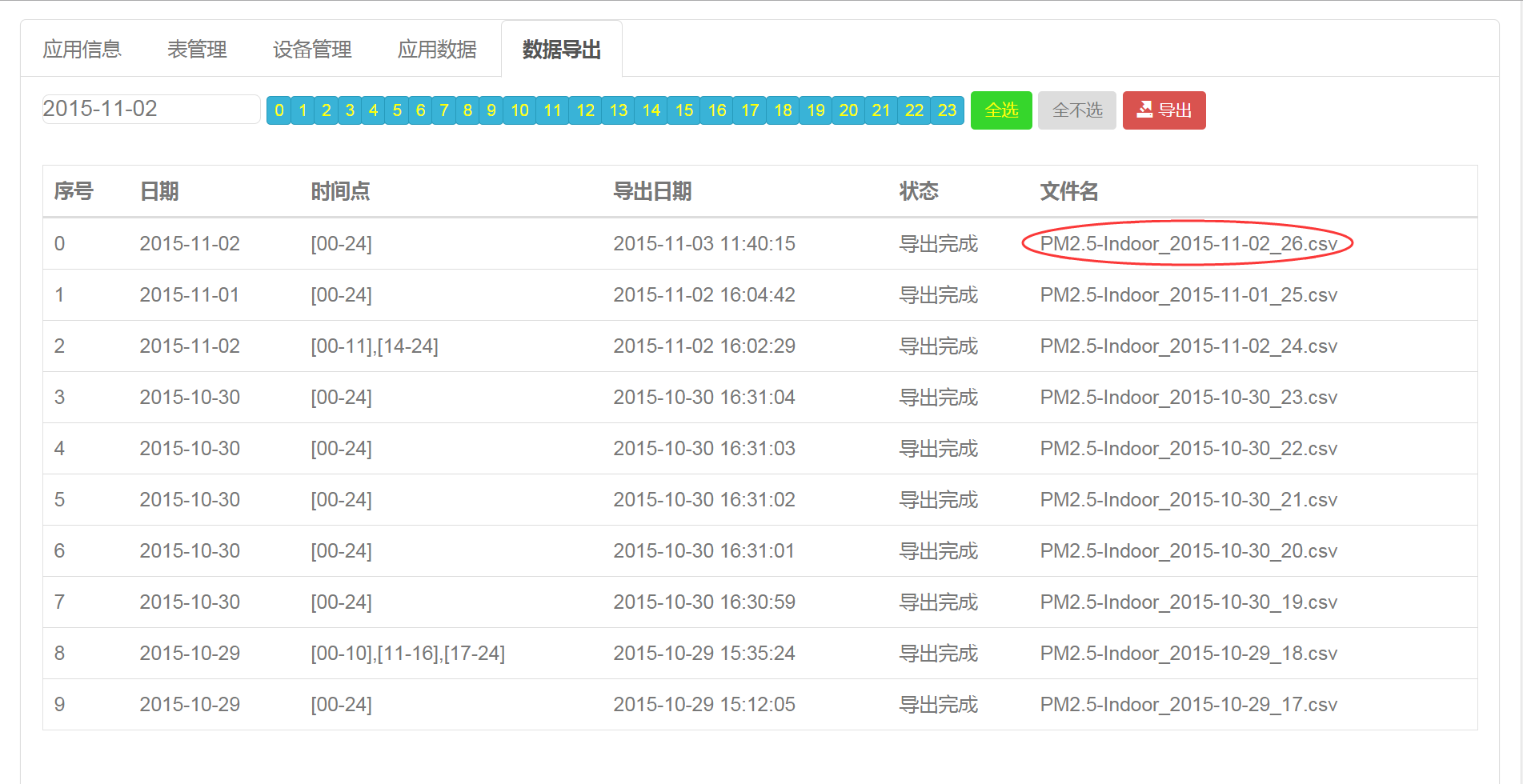Open PM2.5-Indoor_2015-10-30_21.csv

pos(1188,500)
